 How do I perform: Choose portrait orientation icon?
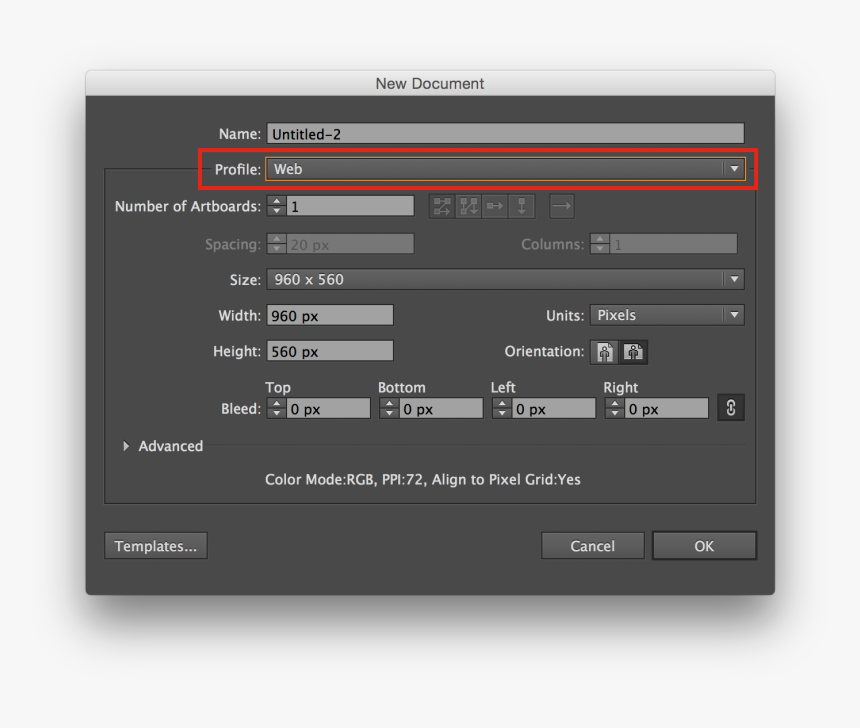(x=604, y=352)
